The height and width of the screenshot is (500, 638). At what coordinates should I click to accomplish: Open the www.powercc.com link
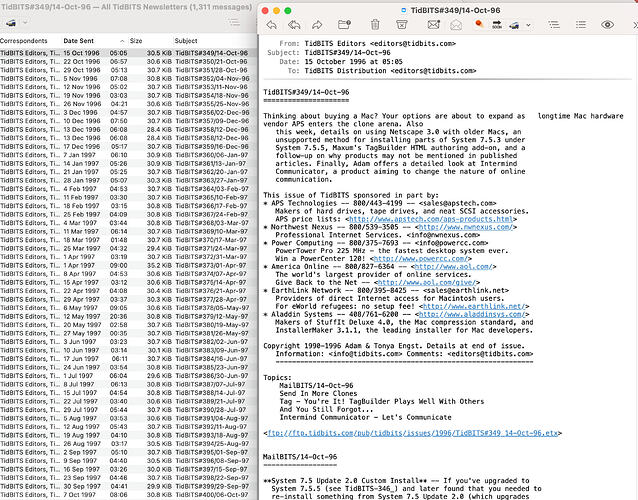[x=421, y=259]
